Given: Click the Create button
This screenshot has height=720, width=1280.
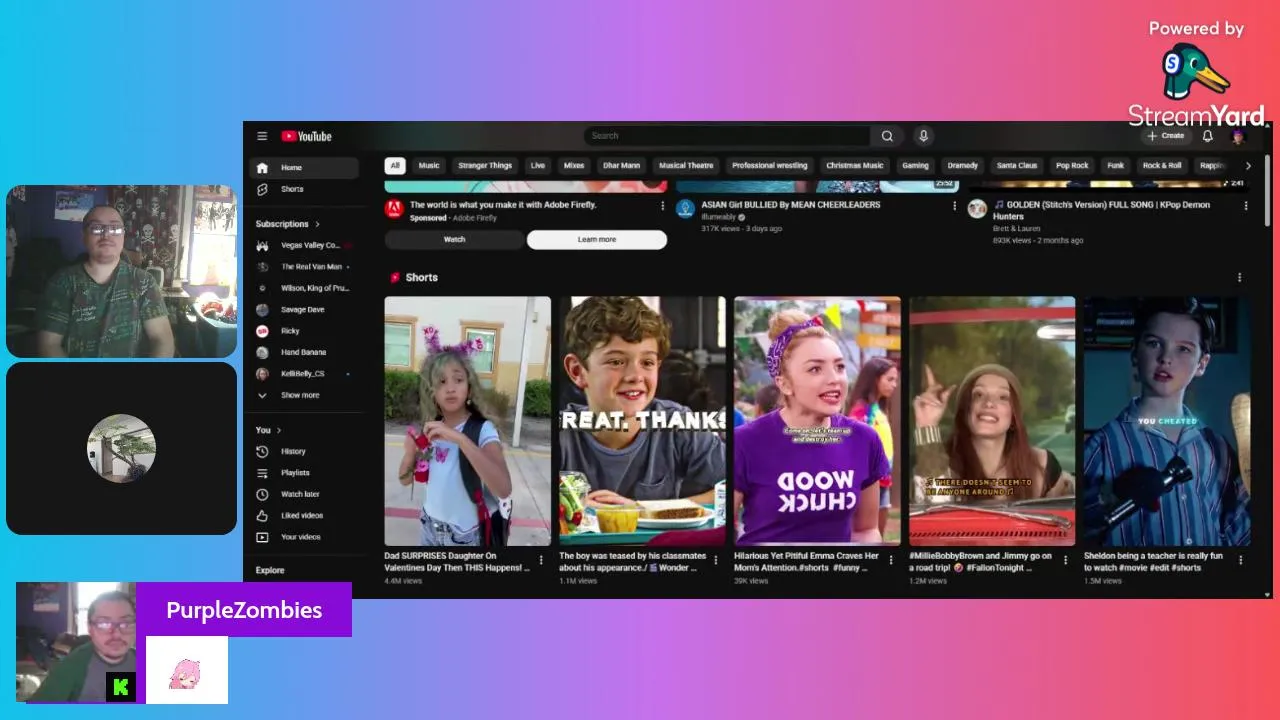Looking at the screenshot, I should [1166, 136].
